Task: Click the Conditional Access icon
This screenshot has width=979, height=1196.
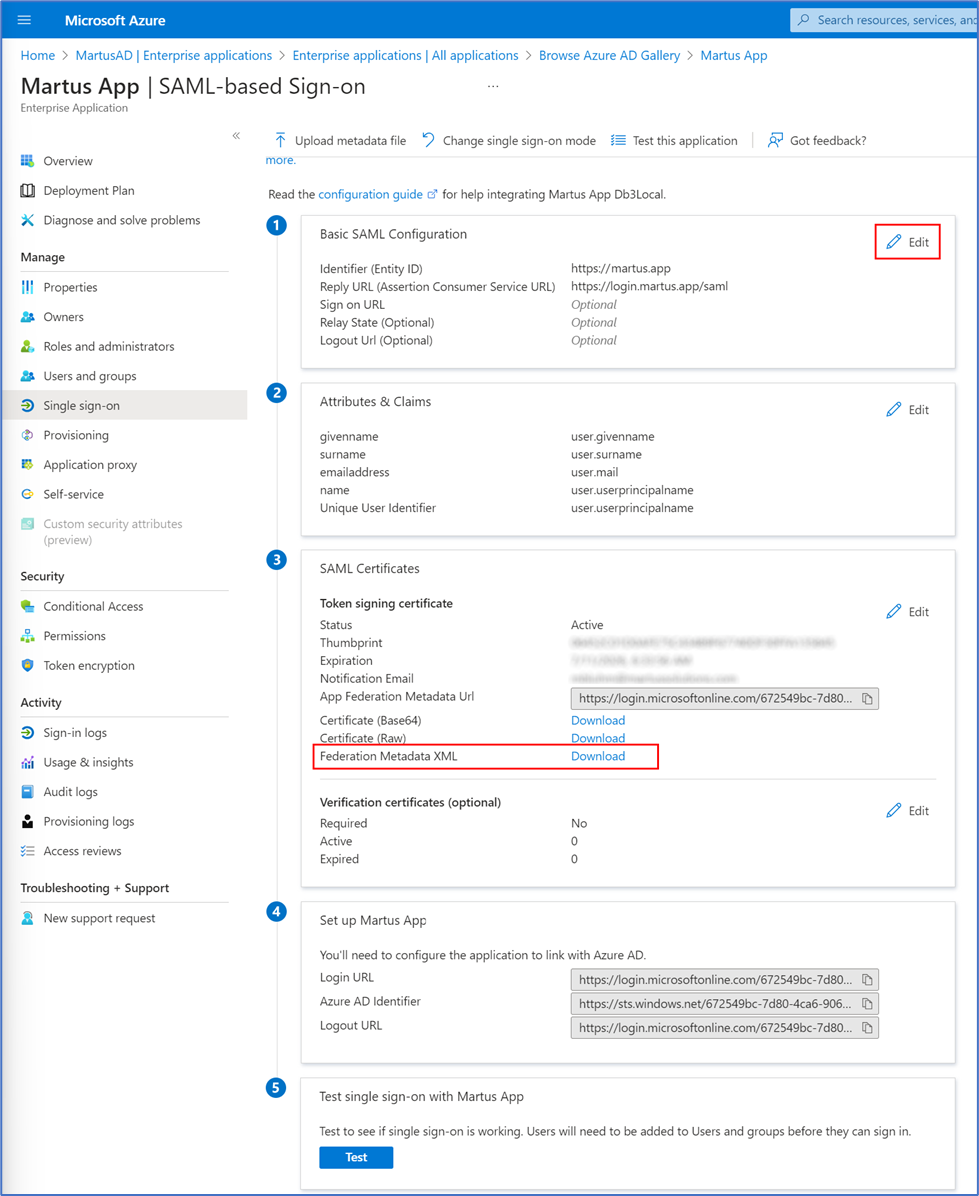Action: (x=27, y=606)
